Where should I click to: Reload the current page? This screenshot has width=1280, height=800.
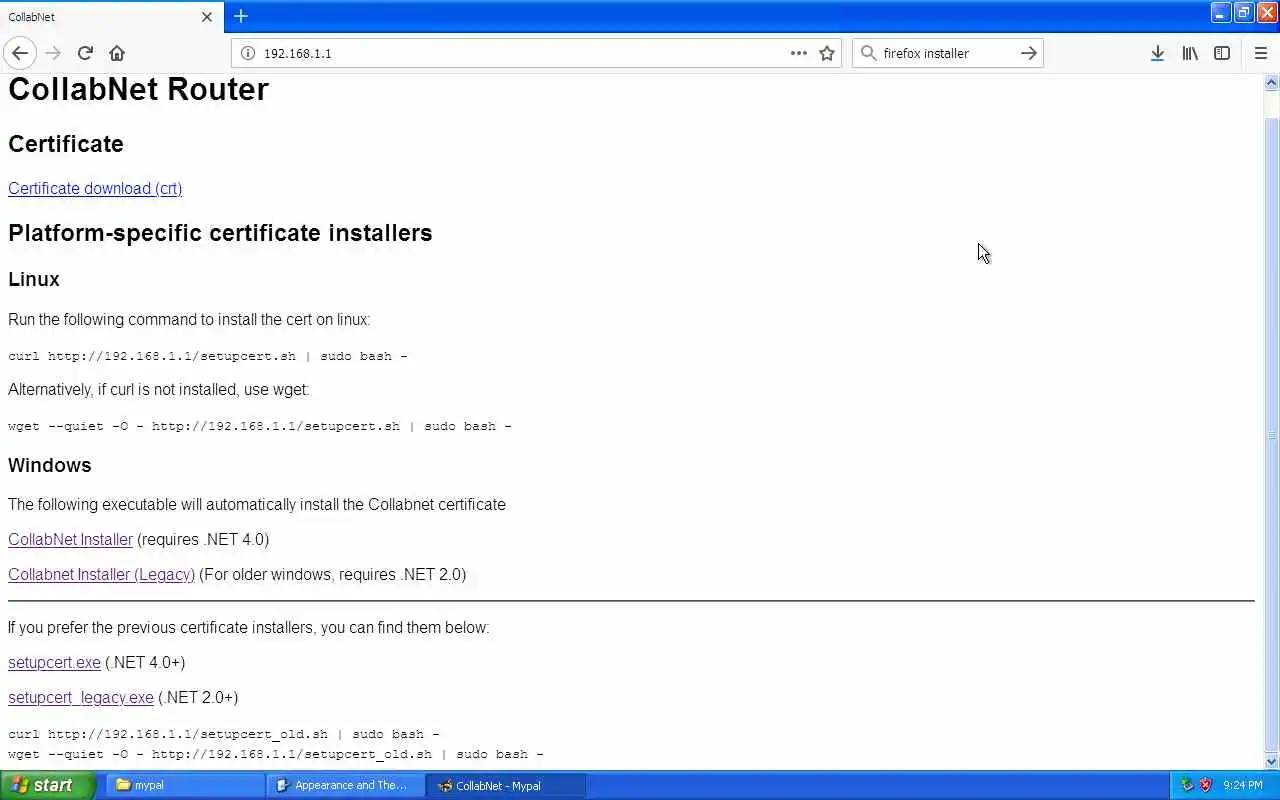click(85, 53)
